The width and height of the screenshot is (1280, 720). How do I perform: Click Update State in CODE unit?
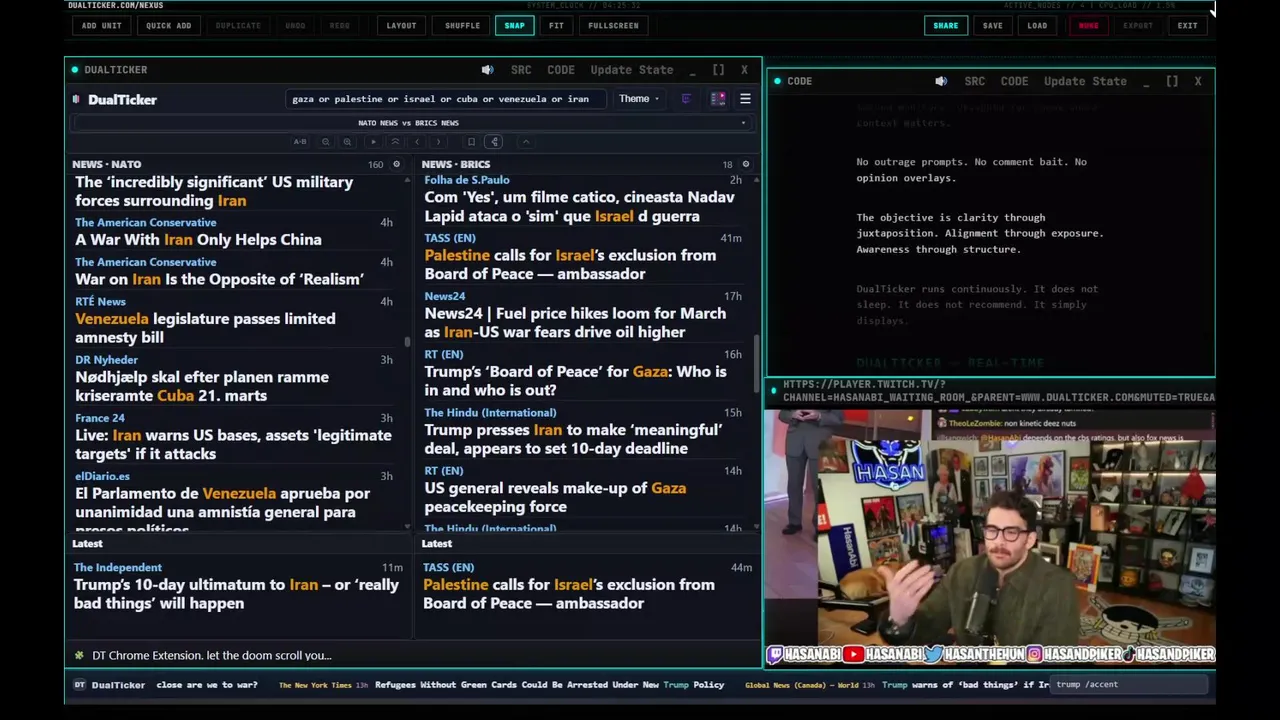[x=1085, y=81]
